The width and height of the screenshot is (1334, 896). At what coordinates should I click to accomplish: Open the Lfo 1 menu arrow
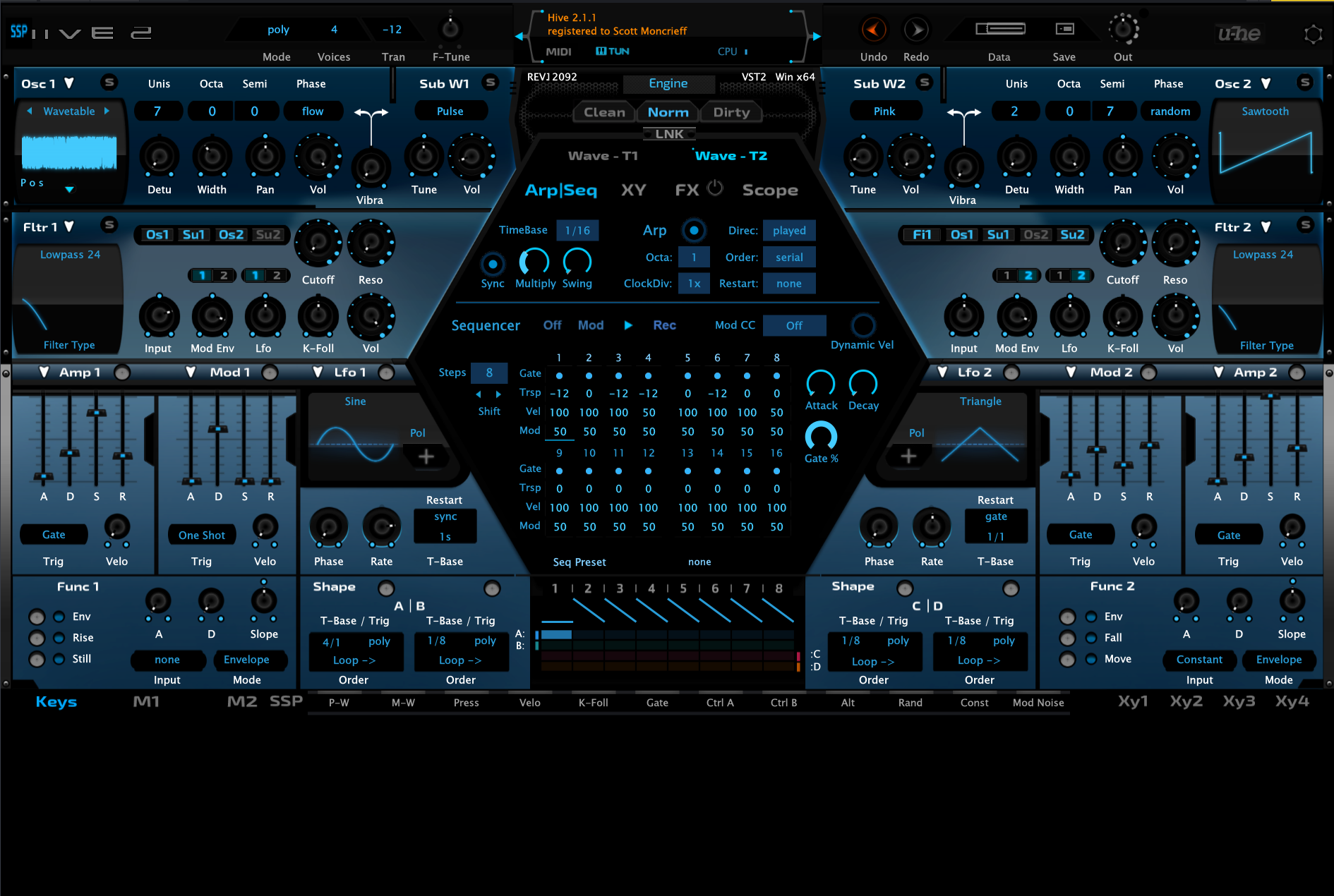point(318,372)
